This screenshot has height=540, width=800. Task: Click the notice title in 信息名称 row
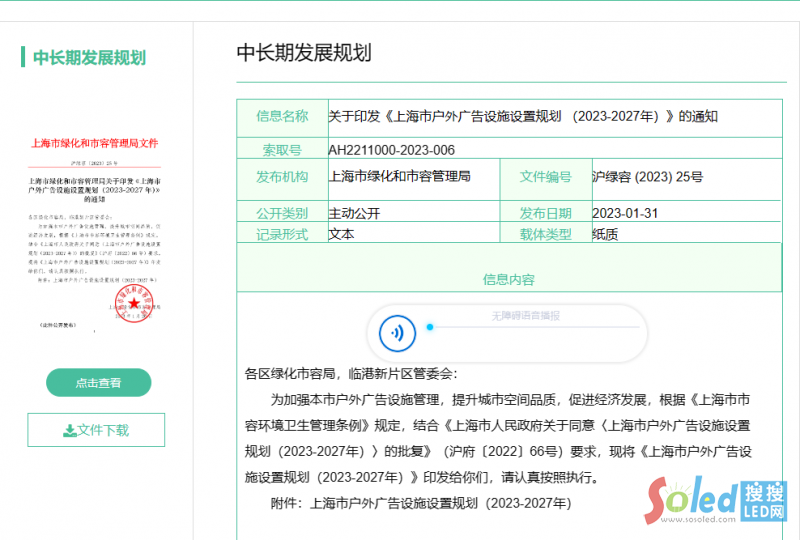[523, 116]
